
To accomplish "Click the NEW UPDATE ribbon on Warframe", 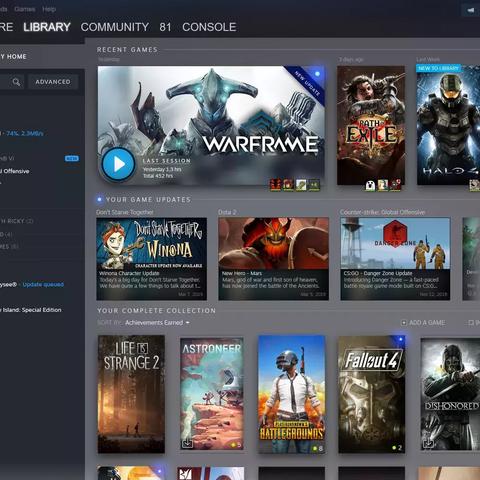I will (307, 83).
